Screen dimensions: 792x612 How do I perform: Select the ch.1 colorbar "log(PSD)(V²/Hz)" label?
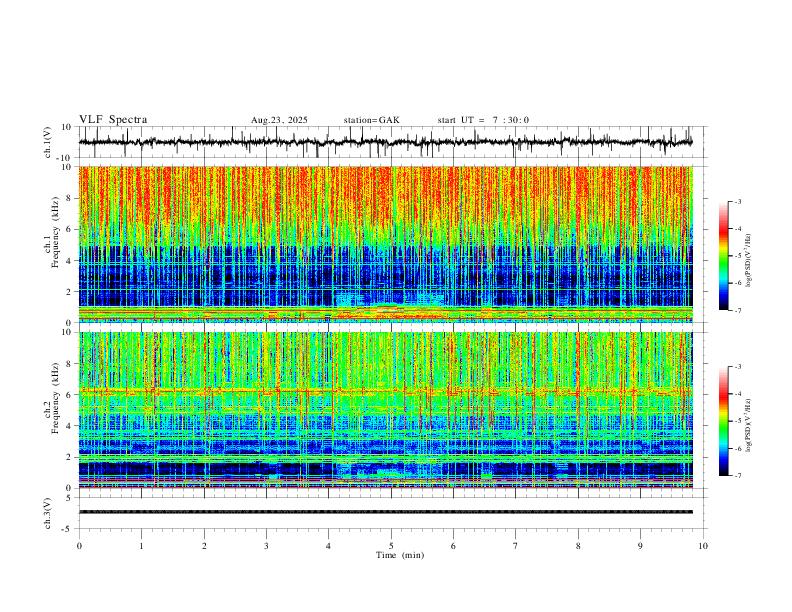748,260
